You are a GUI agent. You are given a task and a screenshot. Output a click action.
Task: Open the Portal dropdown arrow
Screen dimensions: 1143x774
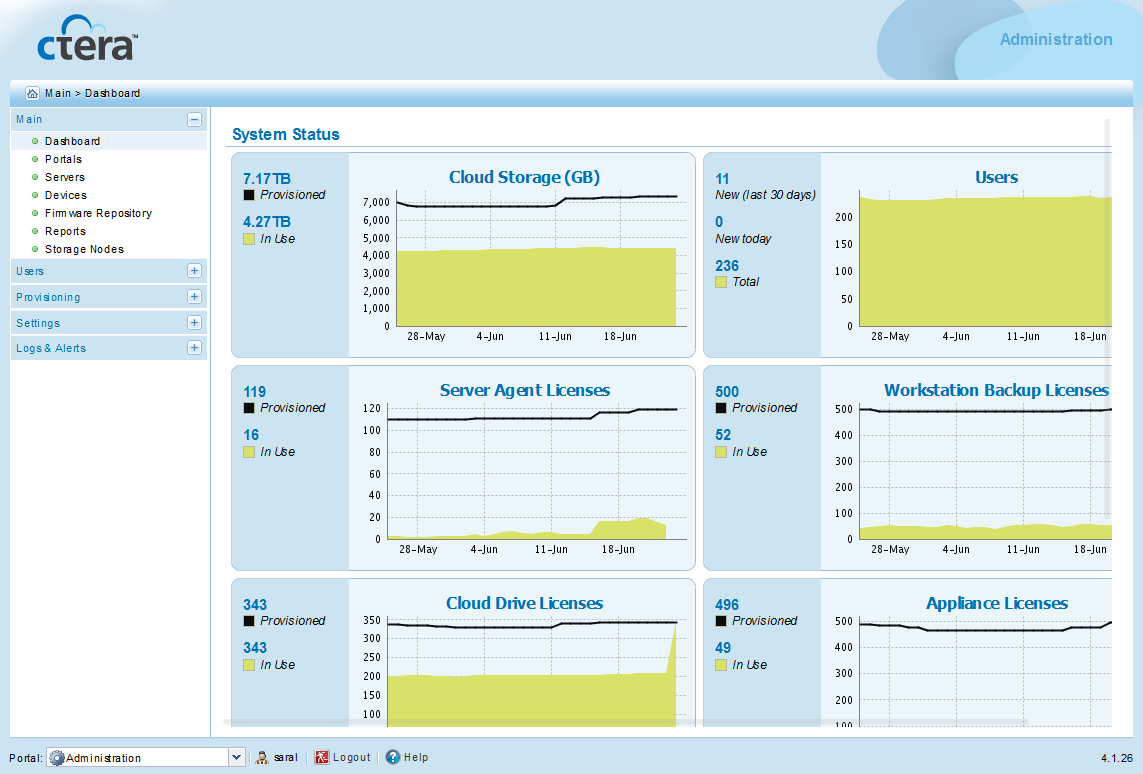pyautogui.click(x=236, y=758)
